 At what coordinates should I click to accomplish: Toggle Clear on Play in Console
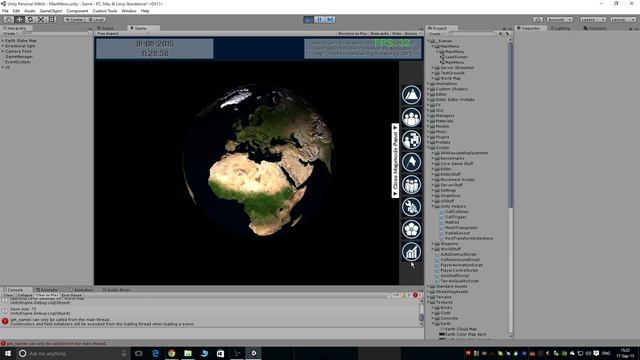click(47, 295)
